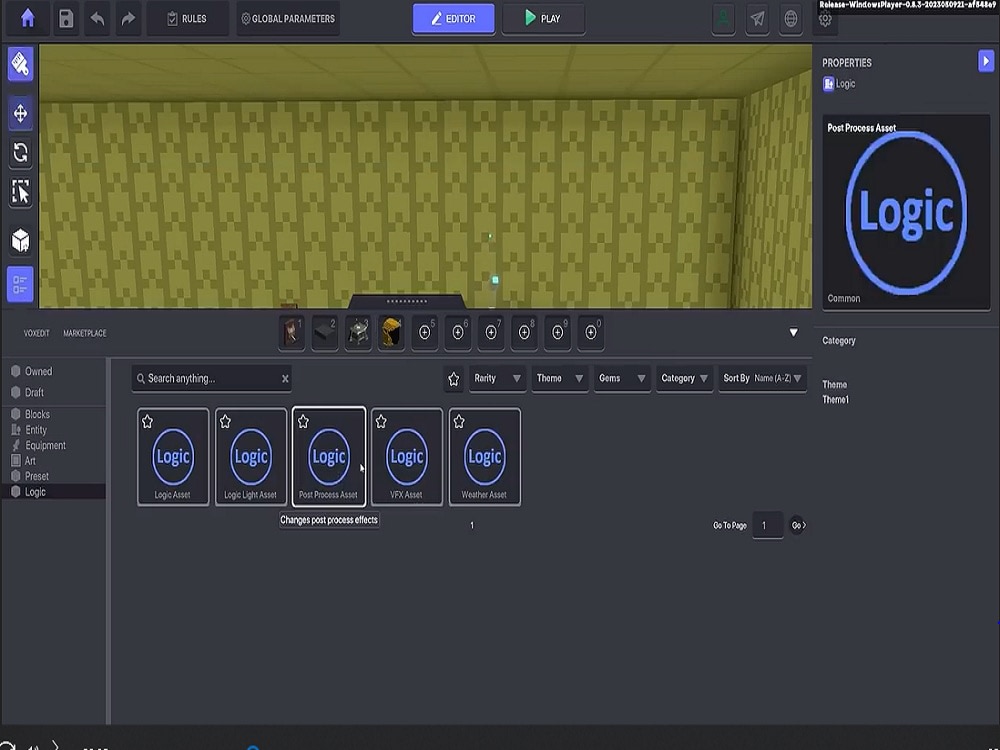Open the Rarity filter dropdown
The image size is (1000, 750).
(497, 378)
